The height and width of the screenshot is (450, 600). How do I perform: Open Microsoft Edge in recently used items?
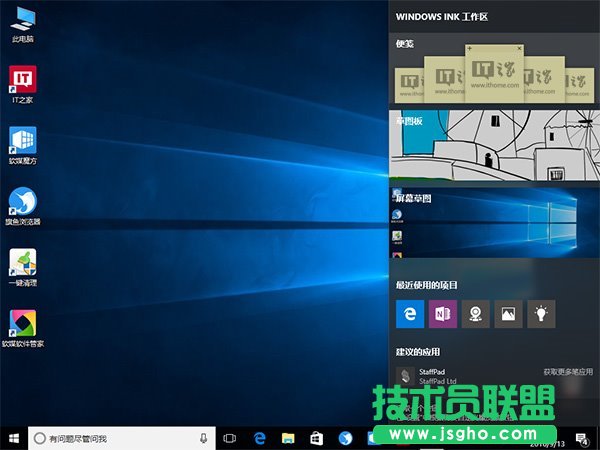pos(410,314)
